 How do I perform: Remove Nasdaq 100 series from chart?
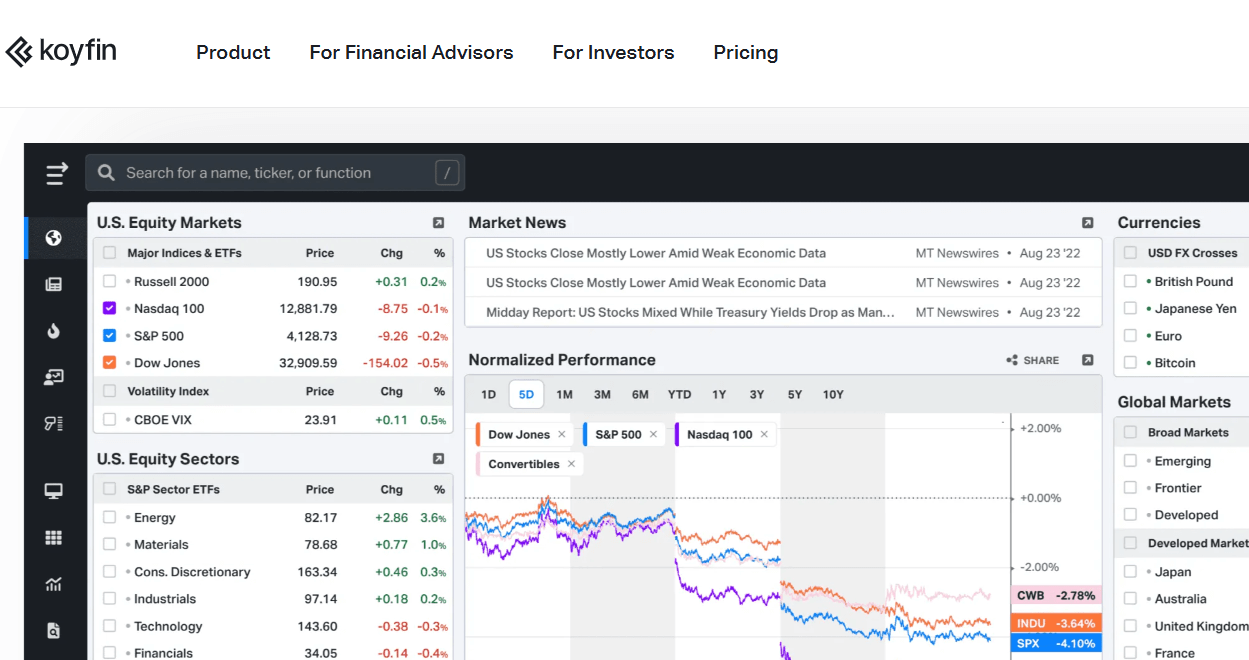(764, 434)
